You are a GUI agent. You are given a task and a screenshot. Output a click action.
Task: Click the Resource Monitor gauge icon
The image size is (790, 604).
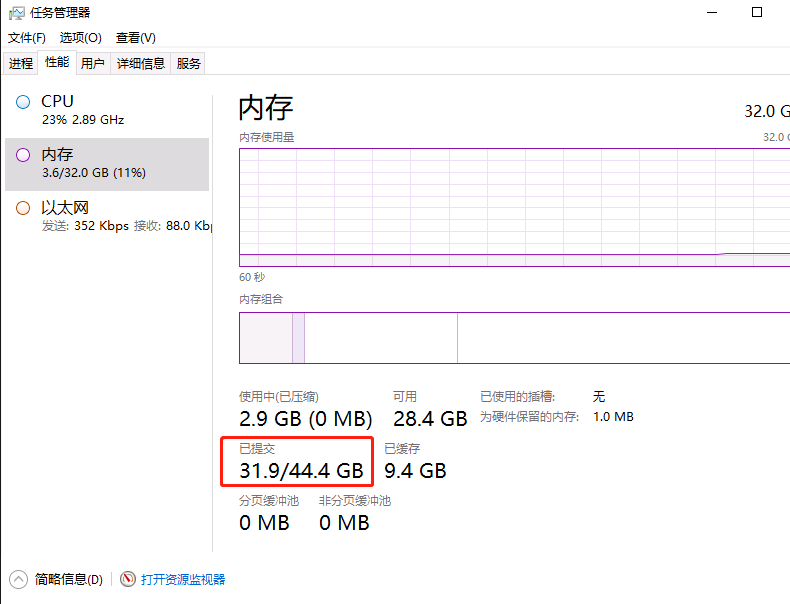coord(128,579)
